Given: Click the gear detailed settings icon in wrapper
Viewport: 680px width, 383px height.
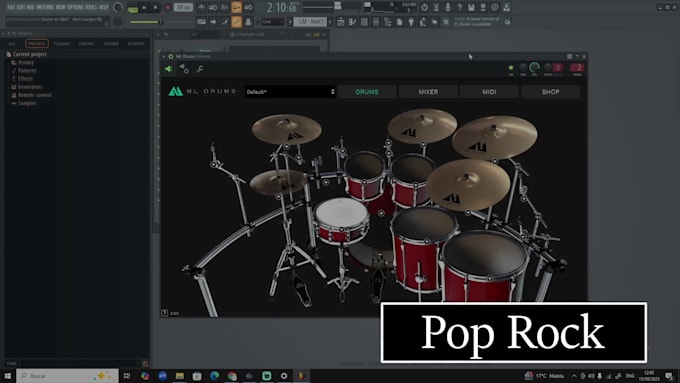Looking at the screenshot, I should coord(184,69).
